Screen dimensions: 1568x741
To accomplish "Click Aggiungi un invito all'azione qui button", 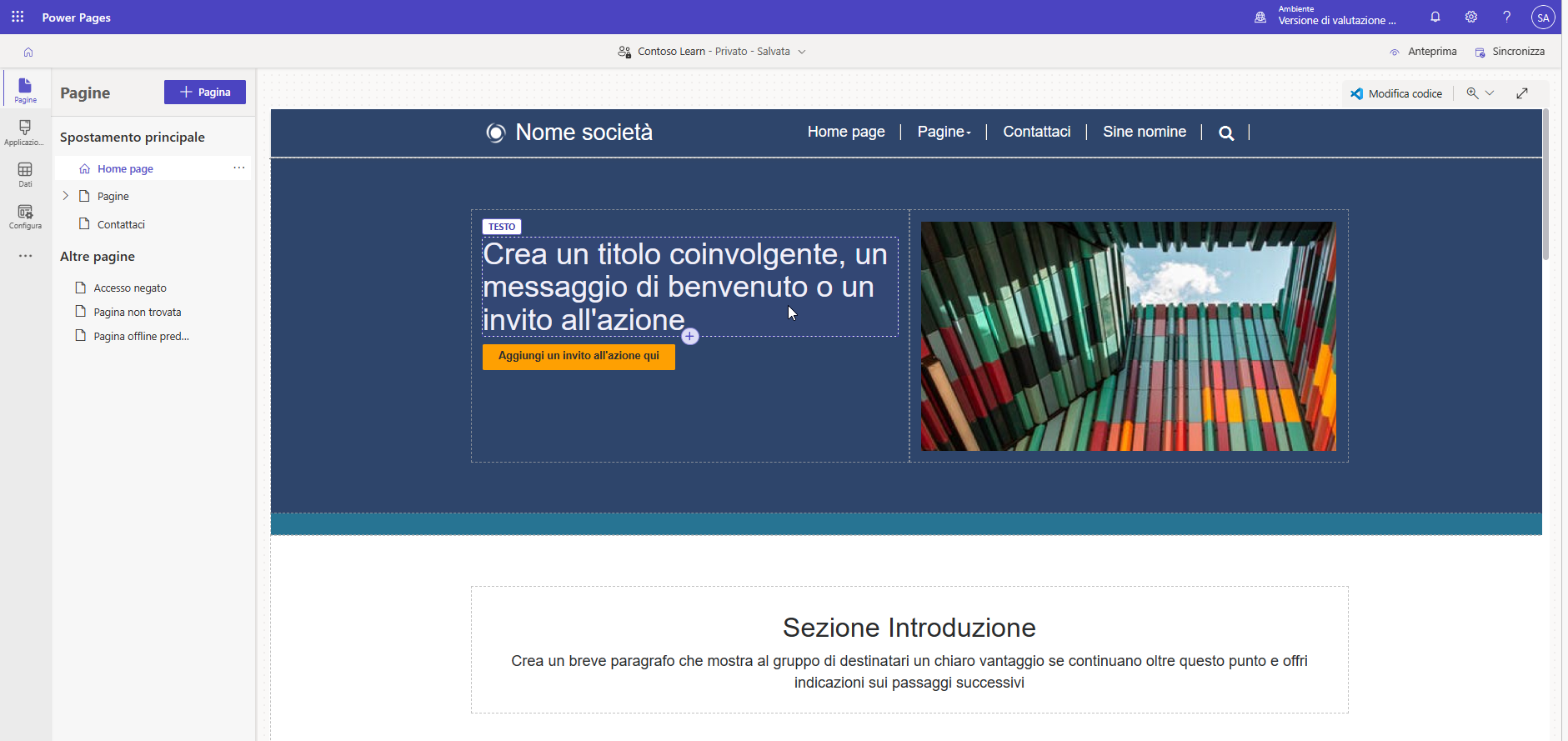I will [579, 356].
